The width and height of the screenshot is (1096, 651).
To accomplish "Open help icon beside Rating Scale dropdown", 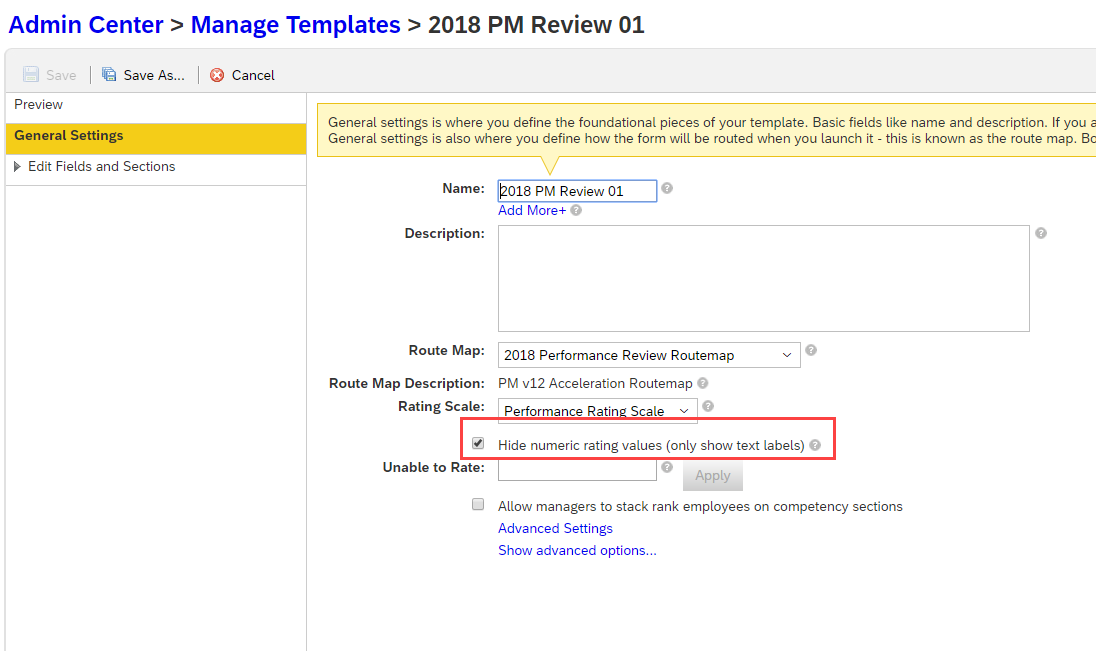I will click(708, 406).
